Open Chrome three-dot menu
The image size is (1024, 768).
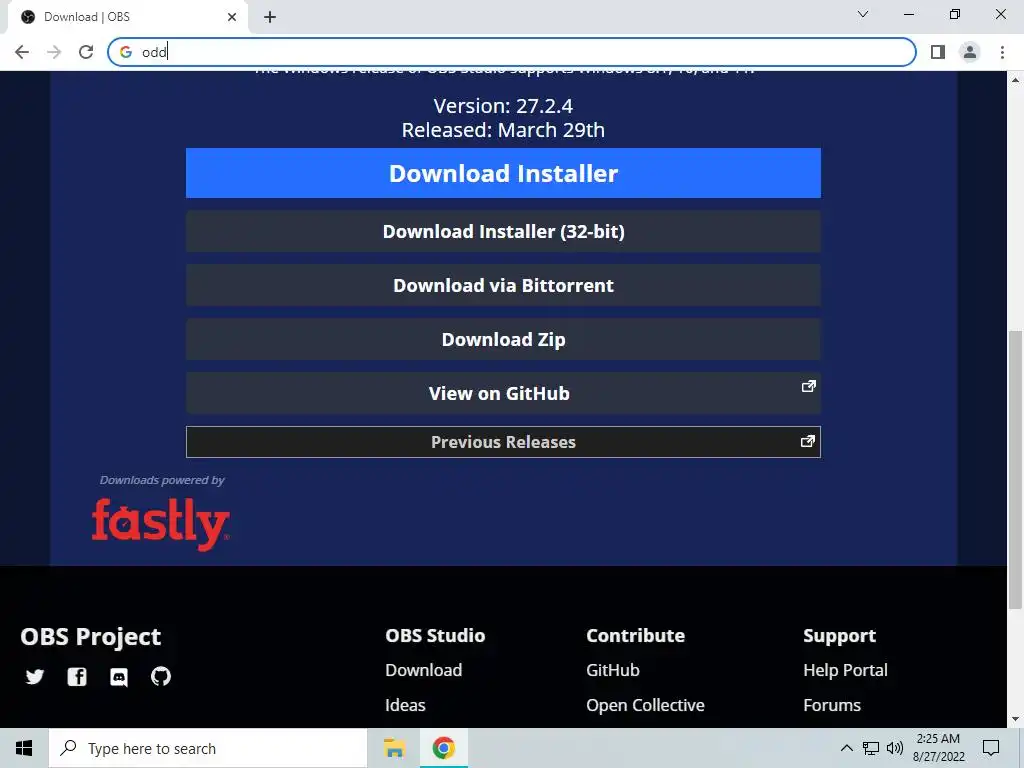coord(1002,52)
